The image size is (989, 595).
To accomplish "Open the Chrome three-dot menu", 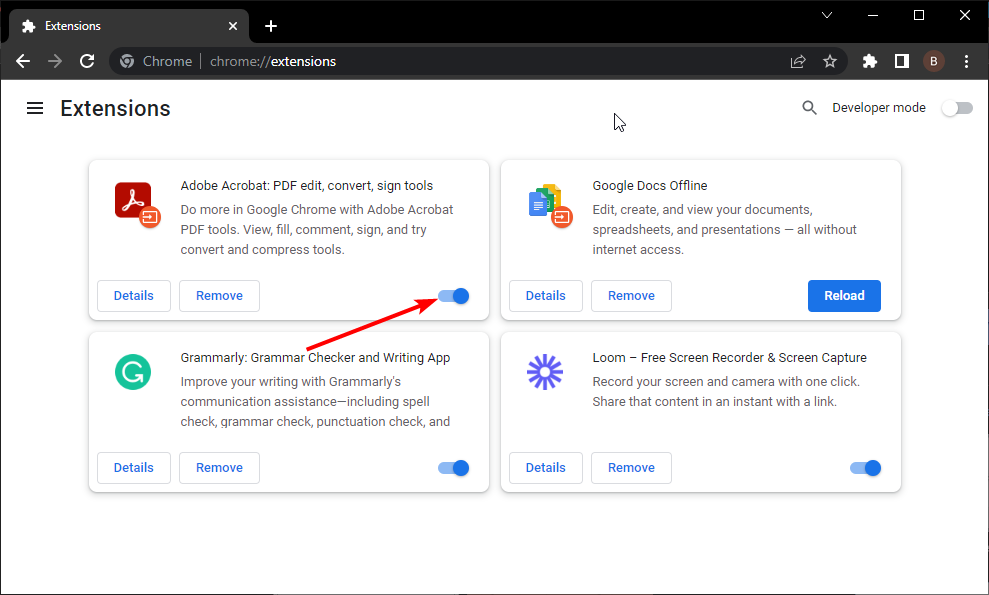I will click(x=966, y=61).
